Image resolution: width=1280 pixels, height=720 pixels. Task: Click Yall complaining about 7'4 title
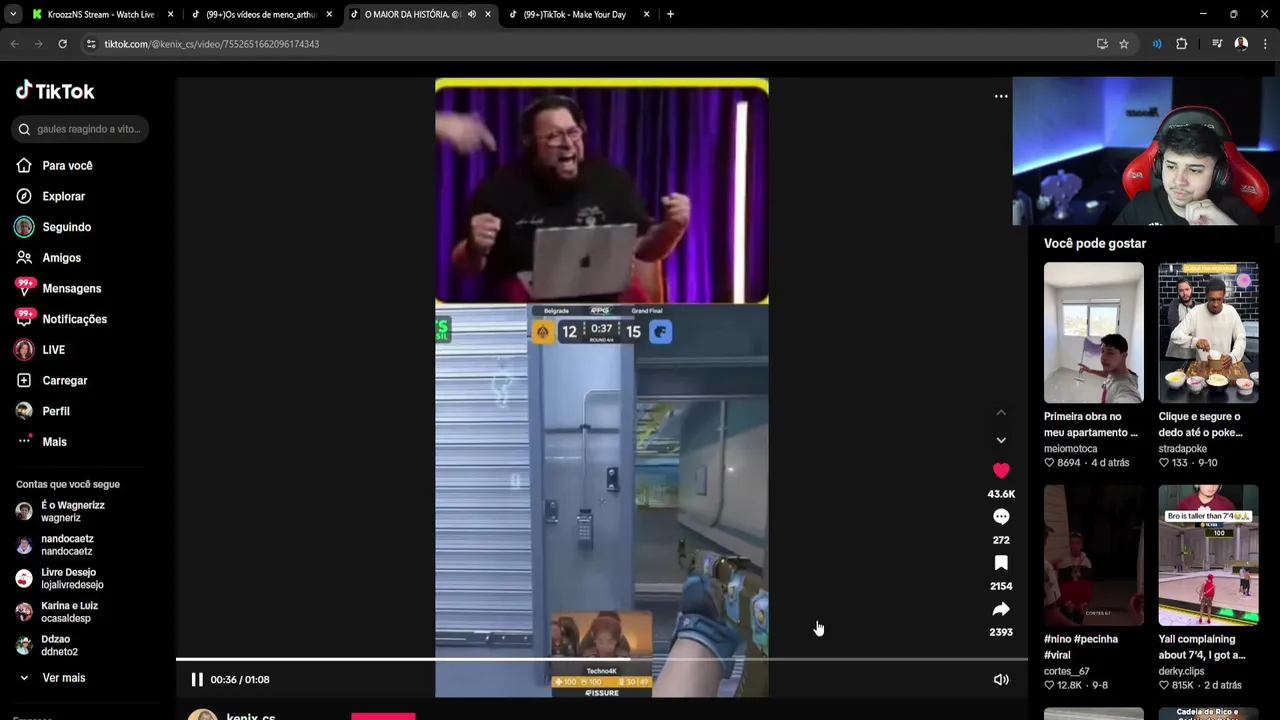pos(1202,648)
